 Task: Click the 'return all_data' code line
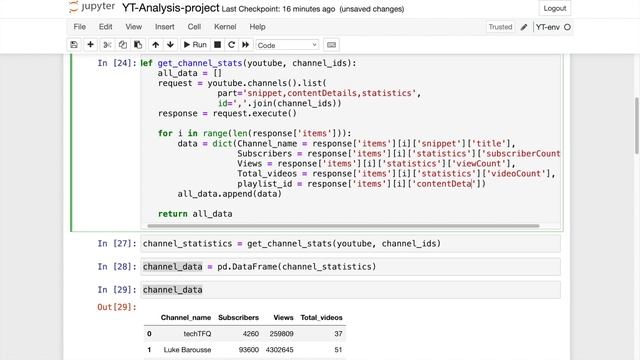195,214
